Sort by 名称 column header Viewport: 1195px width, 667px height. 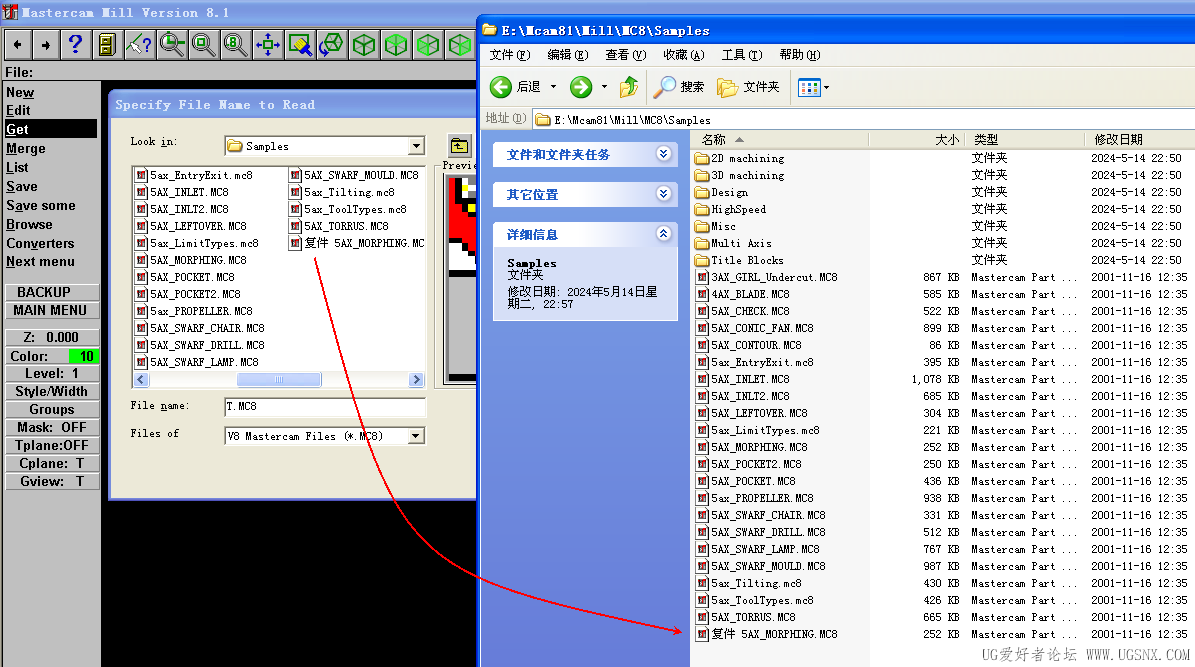click(x=780, y=139)
